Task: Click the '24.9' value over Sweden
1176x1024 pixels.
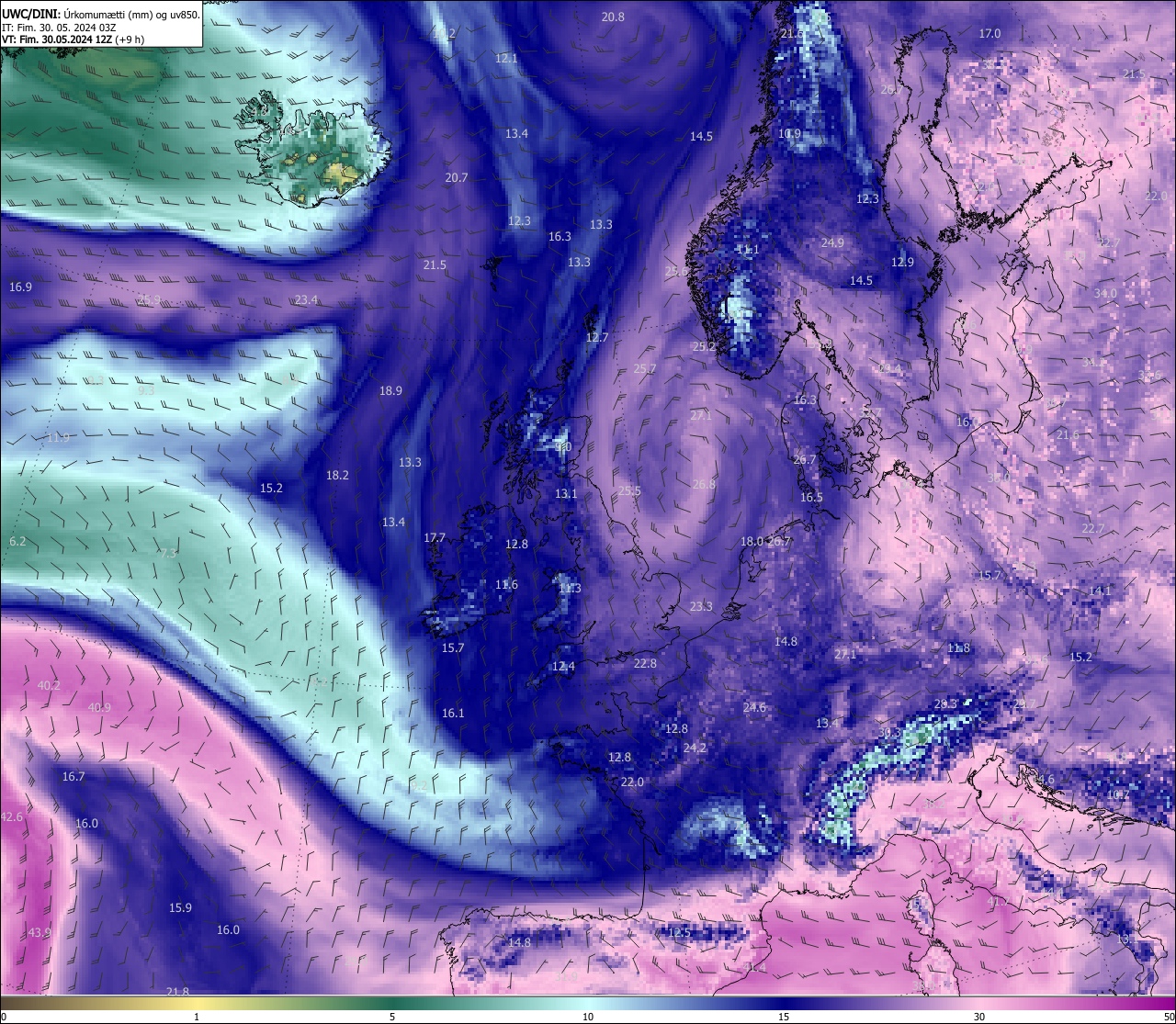Action: coord(832,243)
